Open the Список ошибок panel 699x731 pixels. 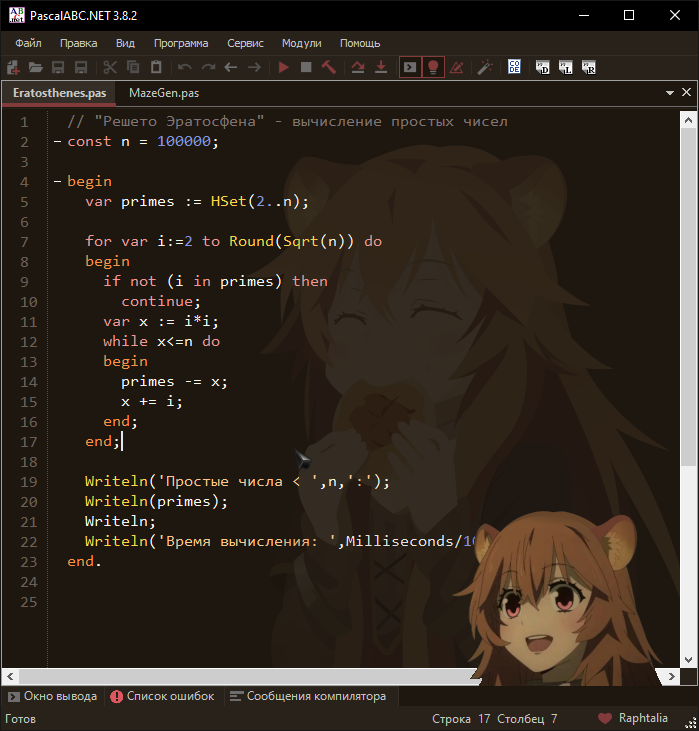[162, 696]
